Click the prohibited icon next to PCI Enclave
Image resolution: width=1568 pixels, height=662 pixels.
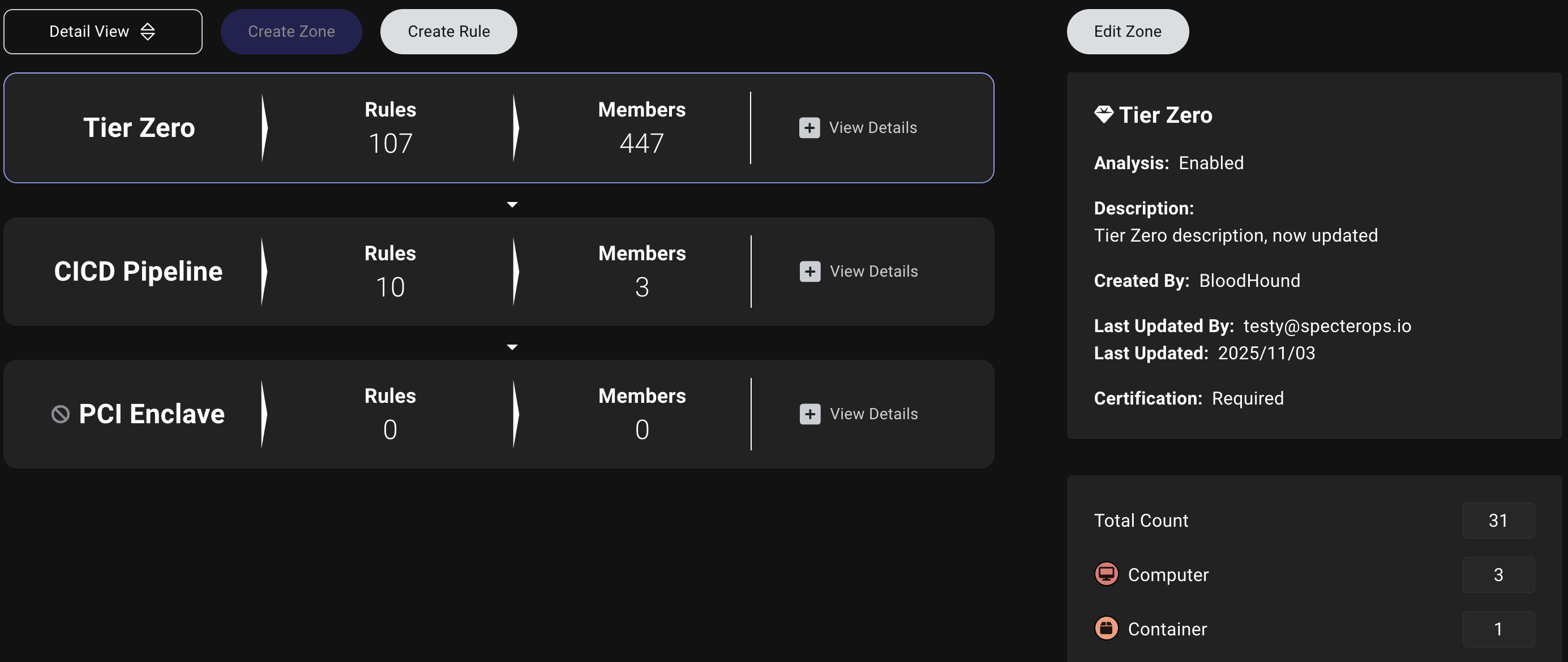click(x=59, y=414)
